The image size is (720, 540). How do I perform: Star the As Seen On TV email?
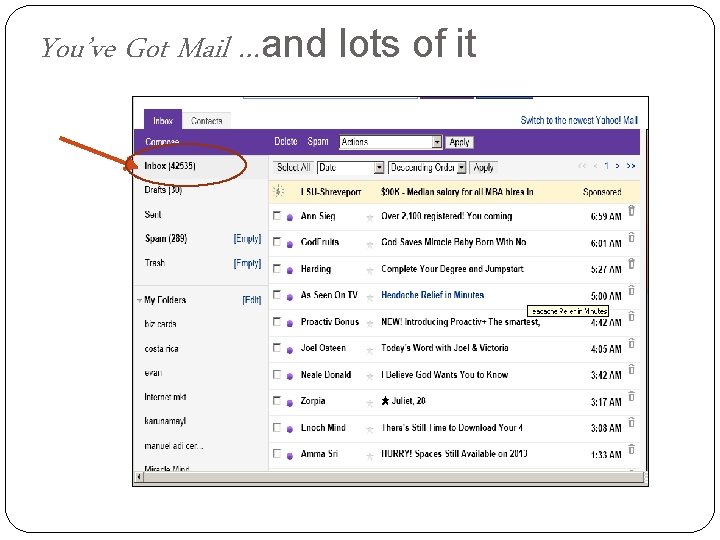(x=370, y=297)
